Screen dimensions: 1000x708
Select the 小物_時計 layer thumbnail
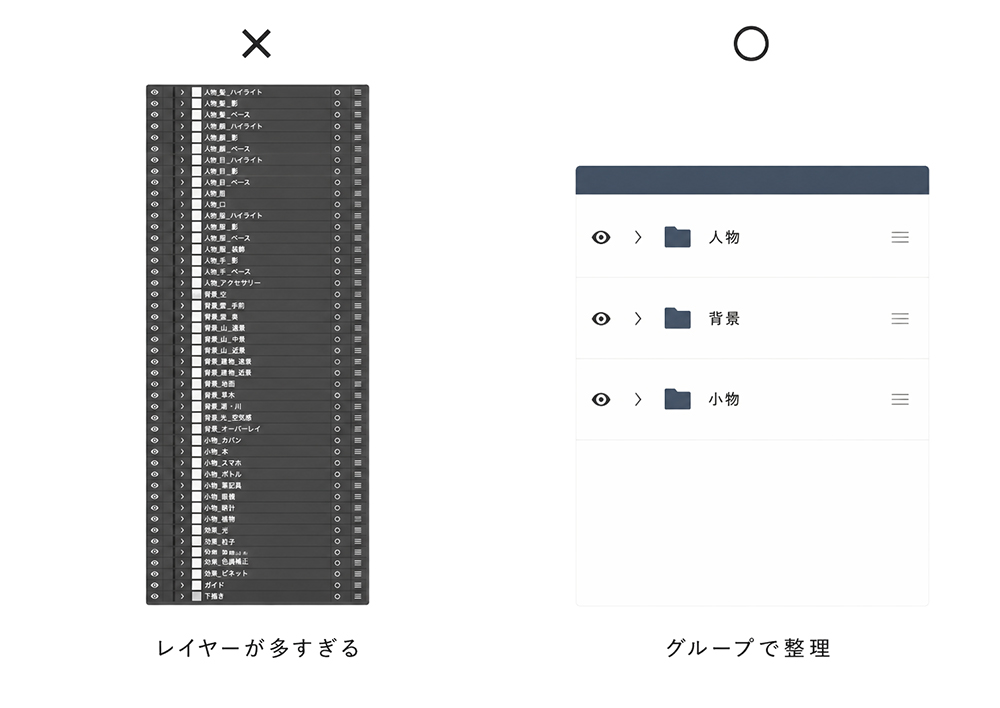pyautogui.click(x=196, y=508)
